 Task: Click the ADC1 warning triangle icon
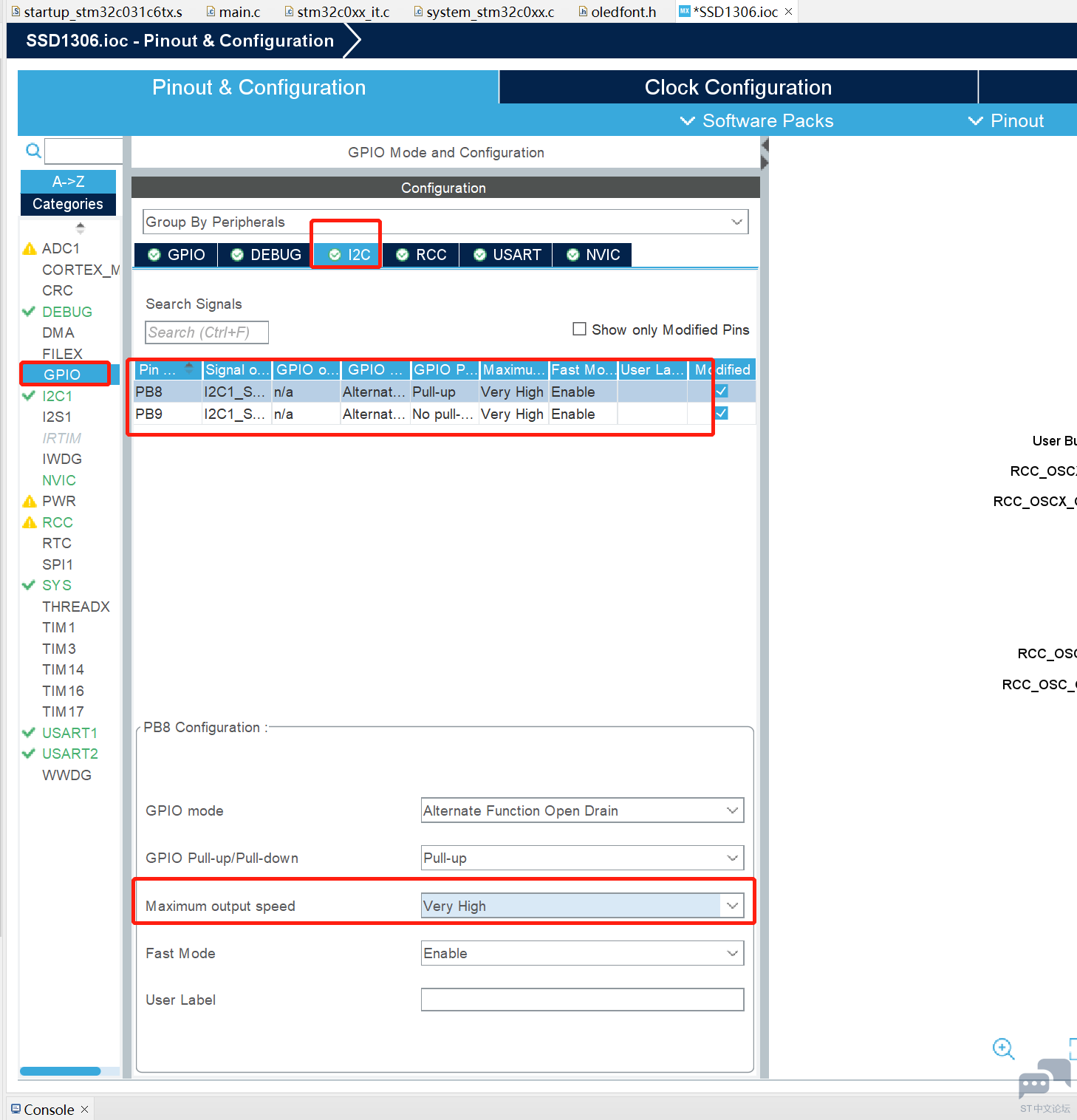[30, 248]
